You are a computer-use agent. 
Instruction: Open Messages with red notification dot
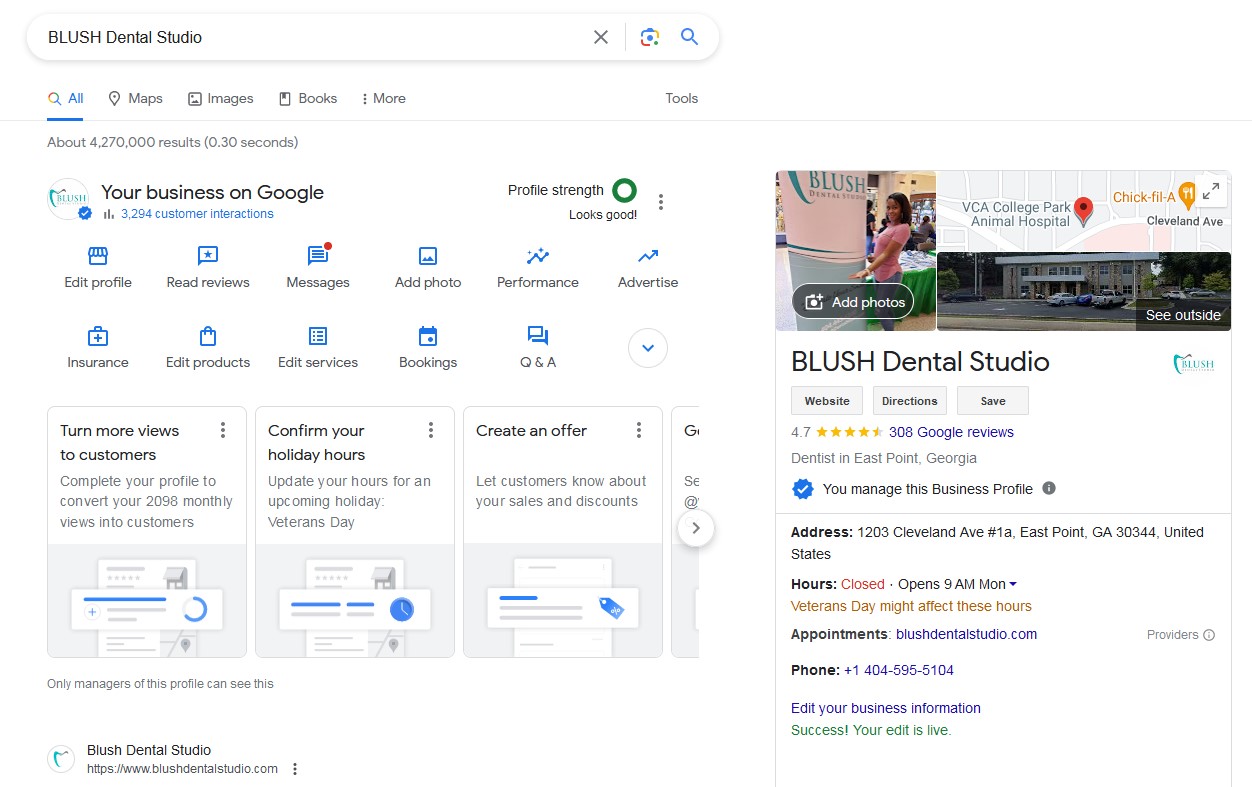pos(318,256)
